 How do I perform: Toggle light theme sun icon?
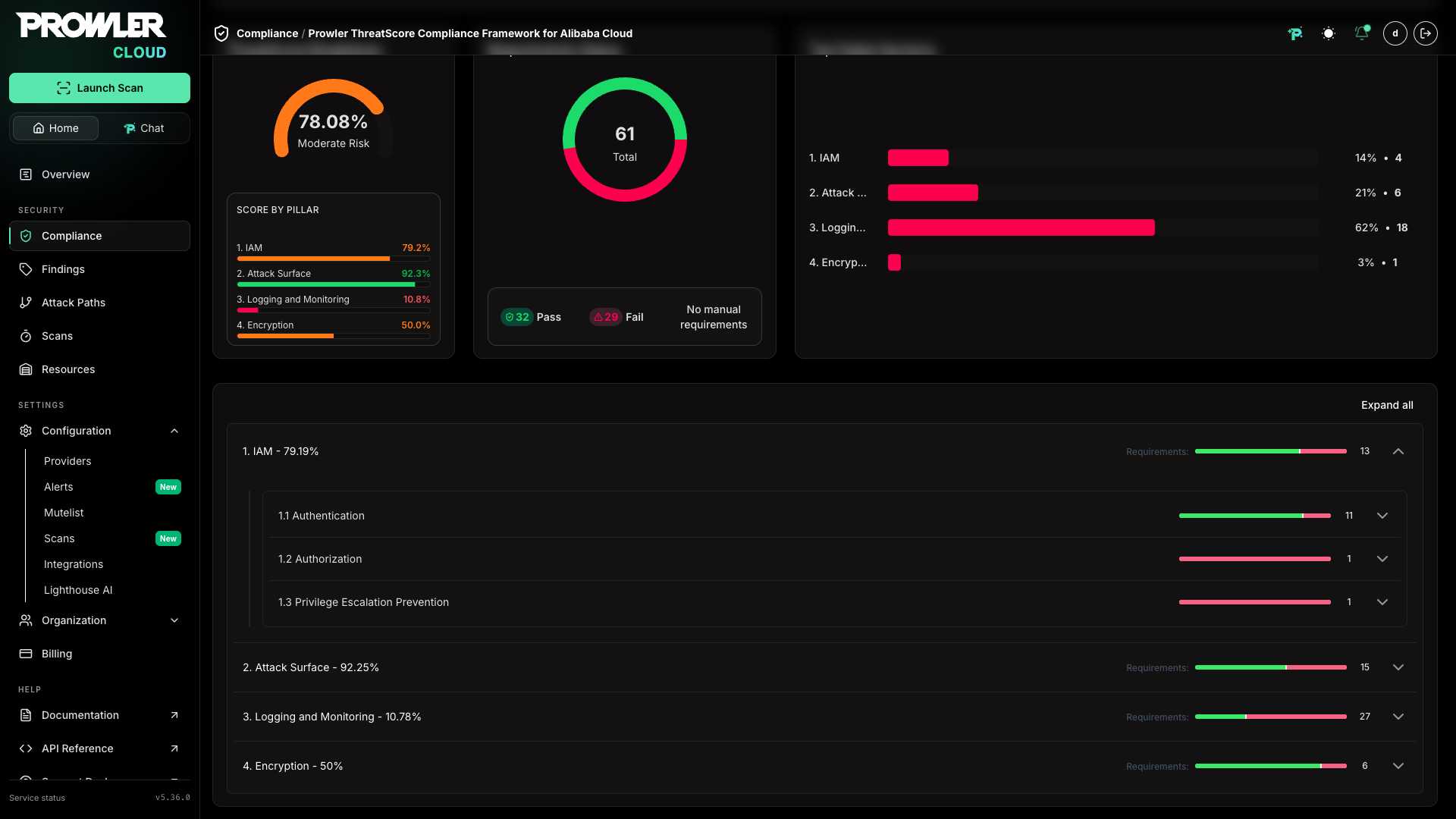[x=1329, y=33]
